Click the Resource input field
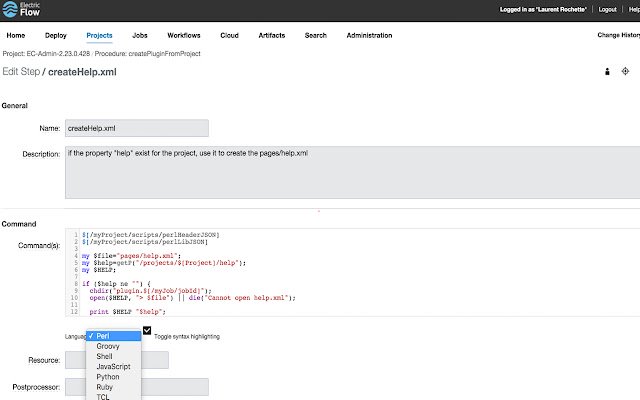The width and height of the screenshot is (640, 400). [x=117, y=360]
